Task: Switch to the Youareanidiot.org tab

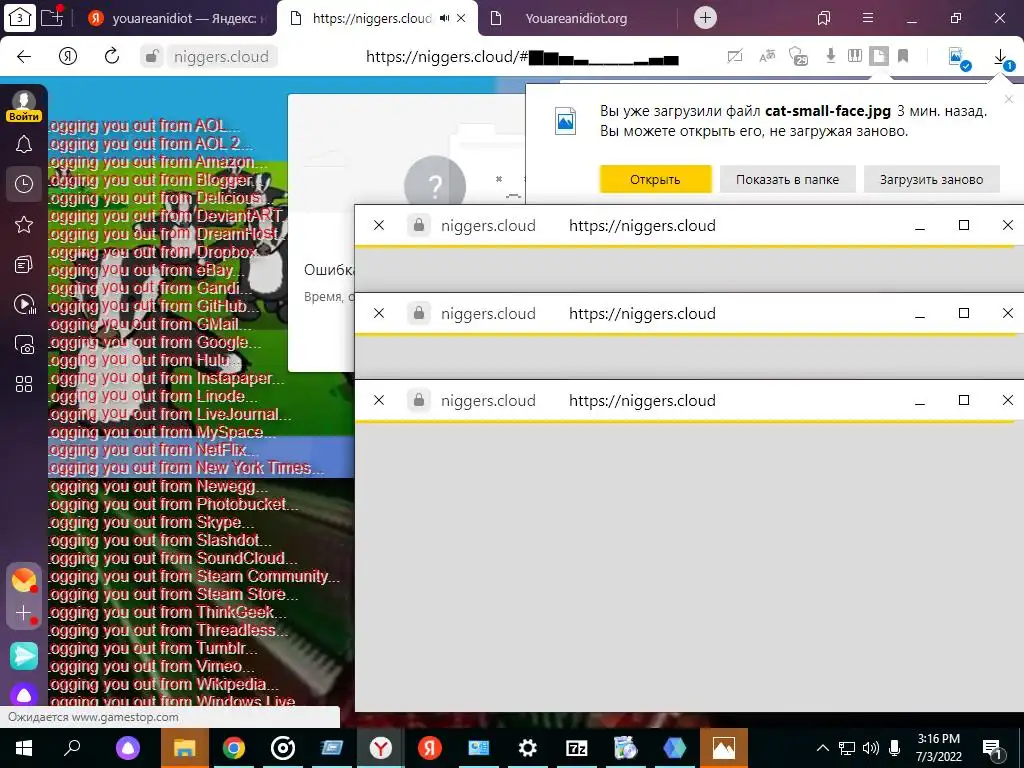Action: (x=576, y=18)
